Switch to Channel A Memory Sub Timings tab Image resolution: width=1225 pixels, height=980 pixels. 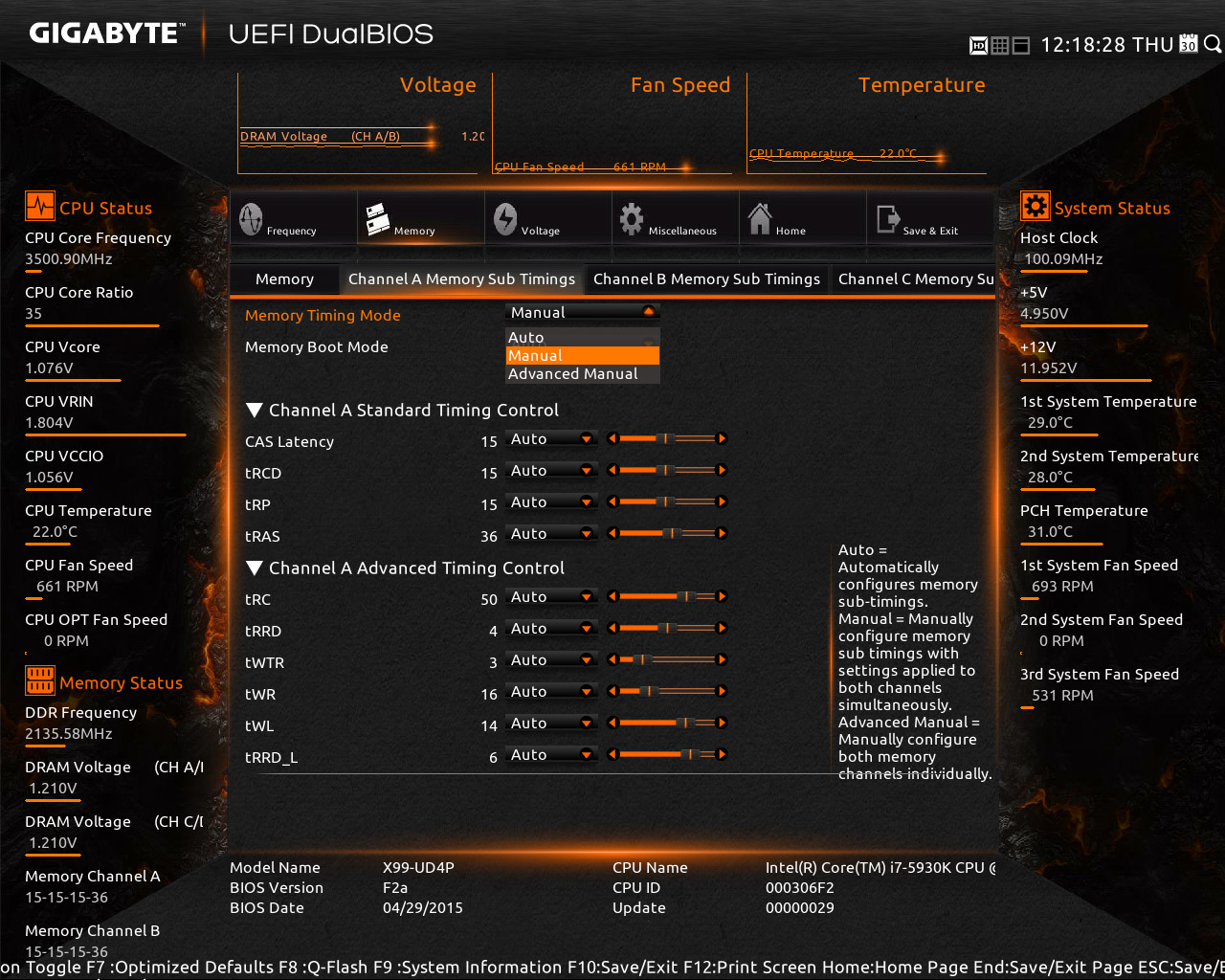point(461,278)
